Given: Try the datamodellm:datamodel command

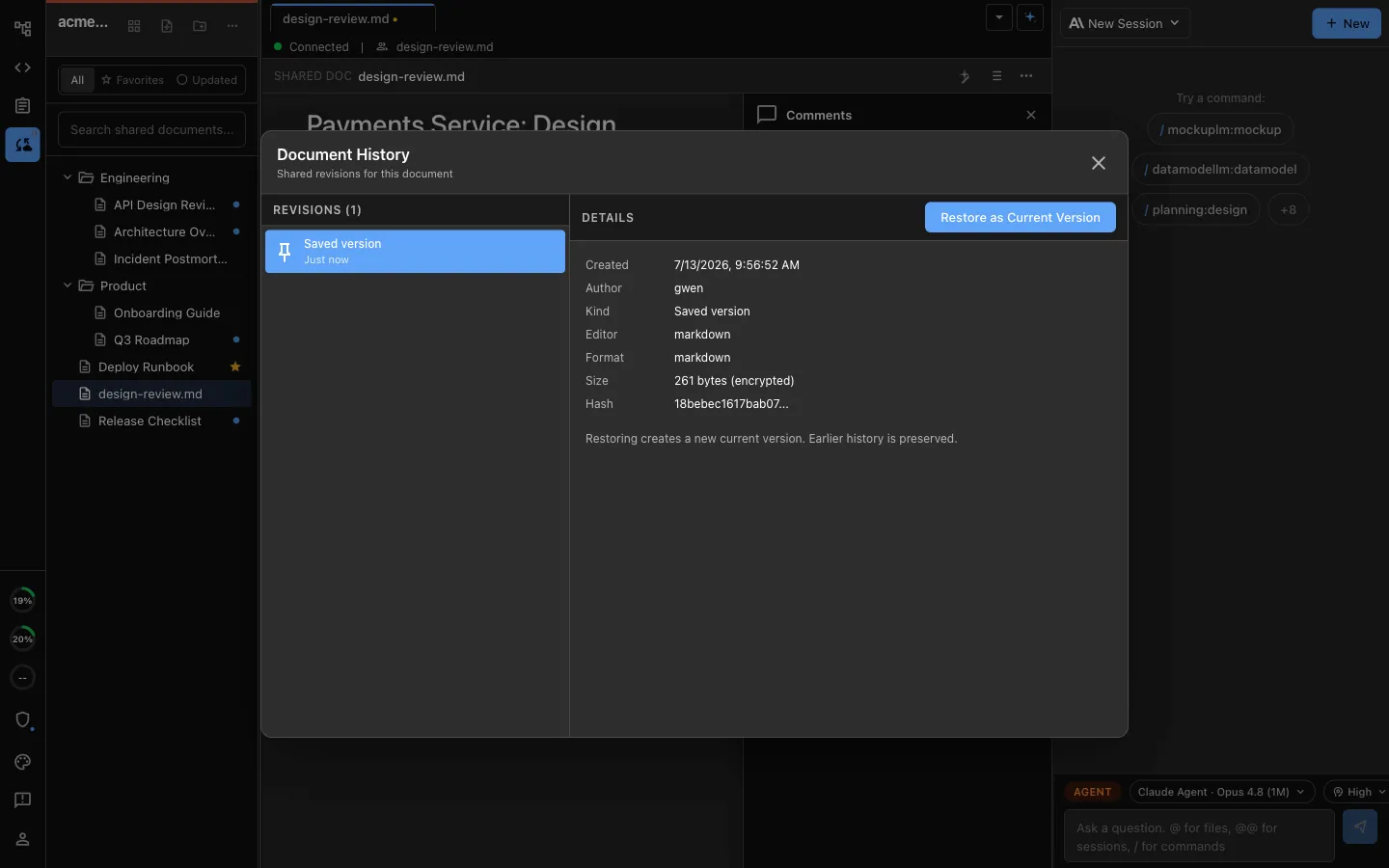Looking at the screenshot, I should 1221,169.
